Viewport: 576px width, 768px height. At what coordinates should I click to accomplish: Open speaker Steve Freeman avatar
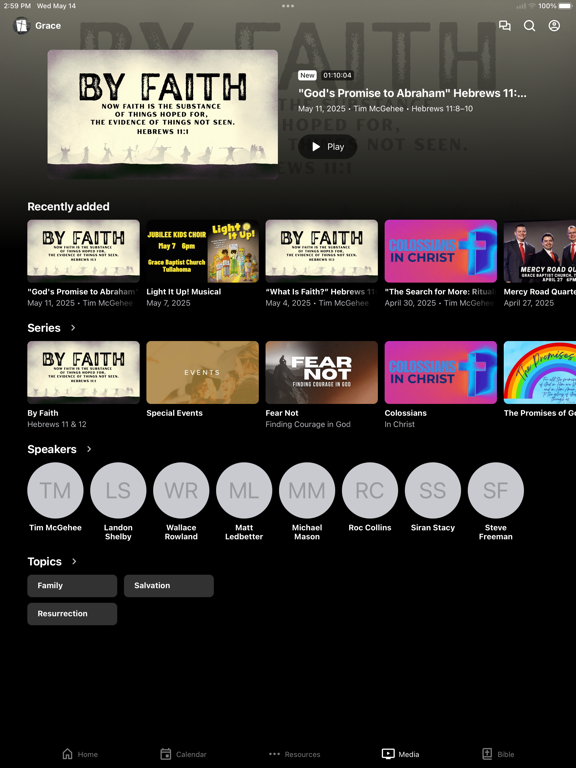[496, 490]
